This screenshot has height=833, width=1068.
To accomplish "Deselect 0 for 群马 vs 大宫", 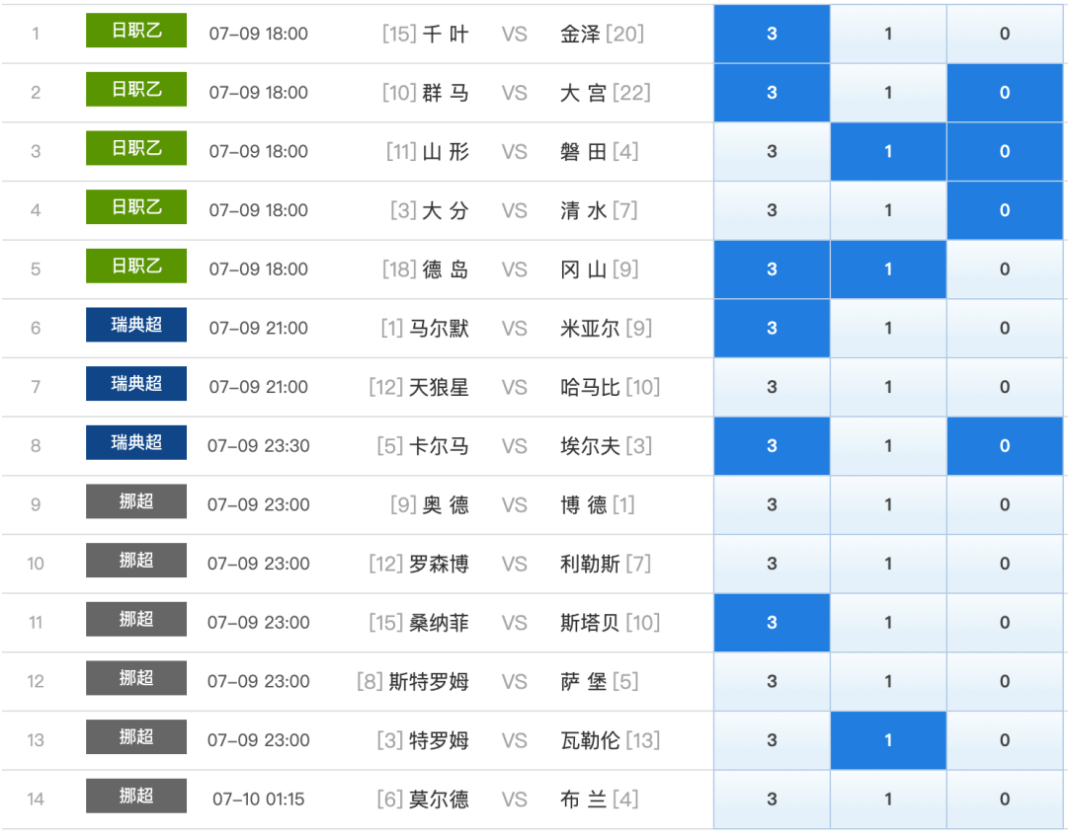I will tap(1005, 93).
